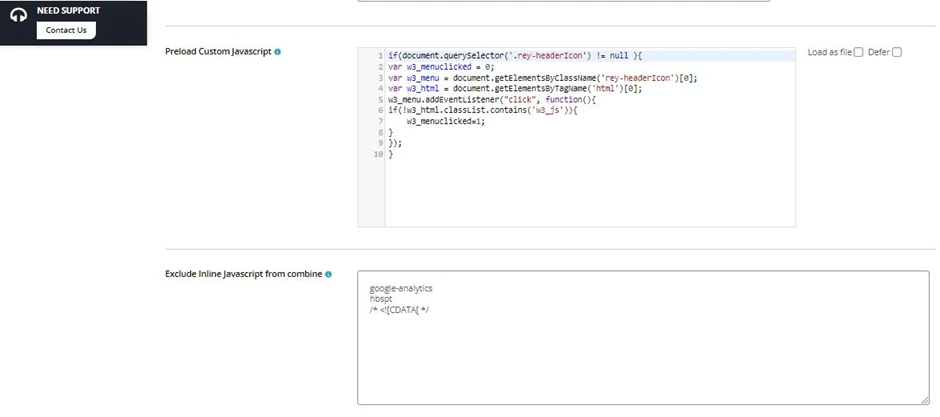Click the Preload Custom Javascript label
Viewport: 940px width, 417px height.
pos(217,51)
